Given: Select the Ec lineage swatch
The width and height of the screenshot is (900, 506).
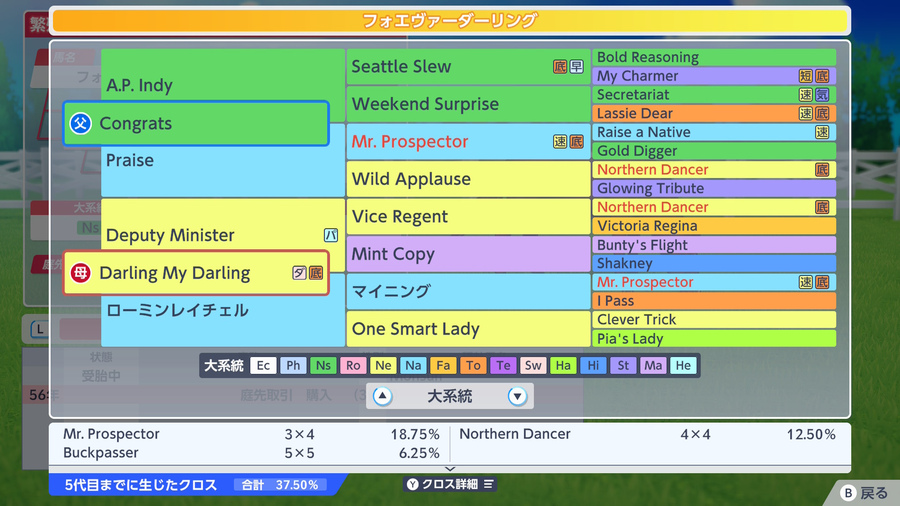Looking at the screenshot, I should (x=263, y=365).
